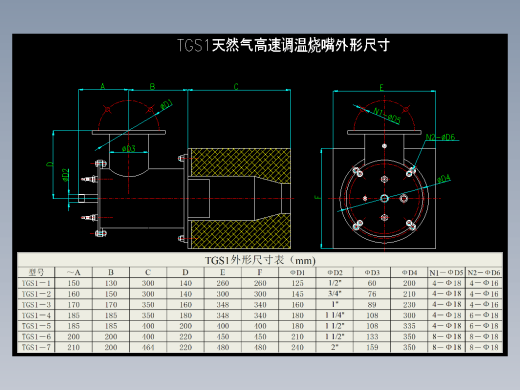Click the table caption TGS1外形尺寸表 (mm)
Screen dimensions: 520x390
(x=260, y=260)
